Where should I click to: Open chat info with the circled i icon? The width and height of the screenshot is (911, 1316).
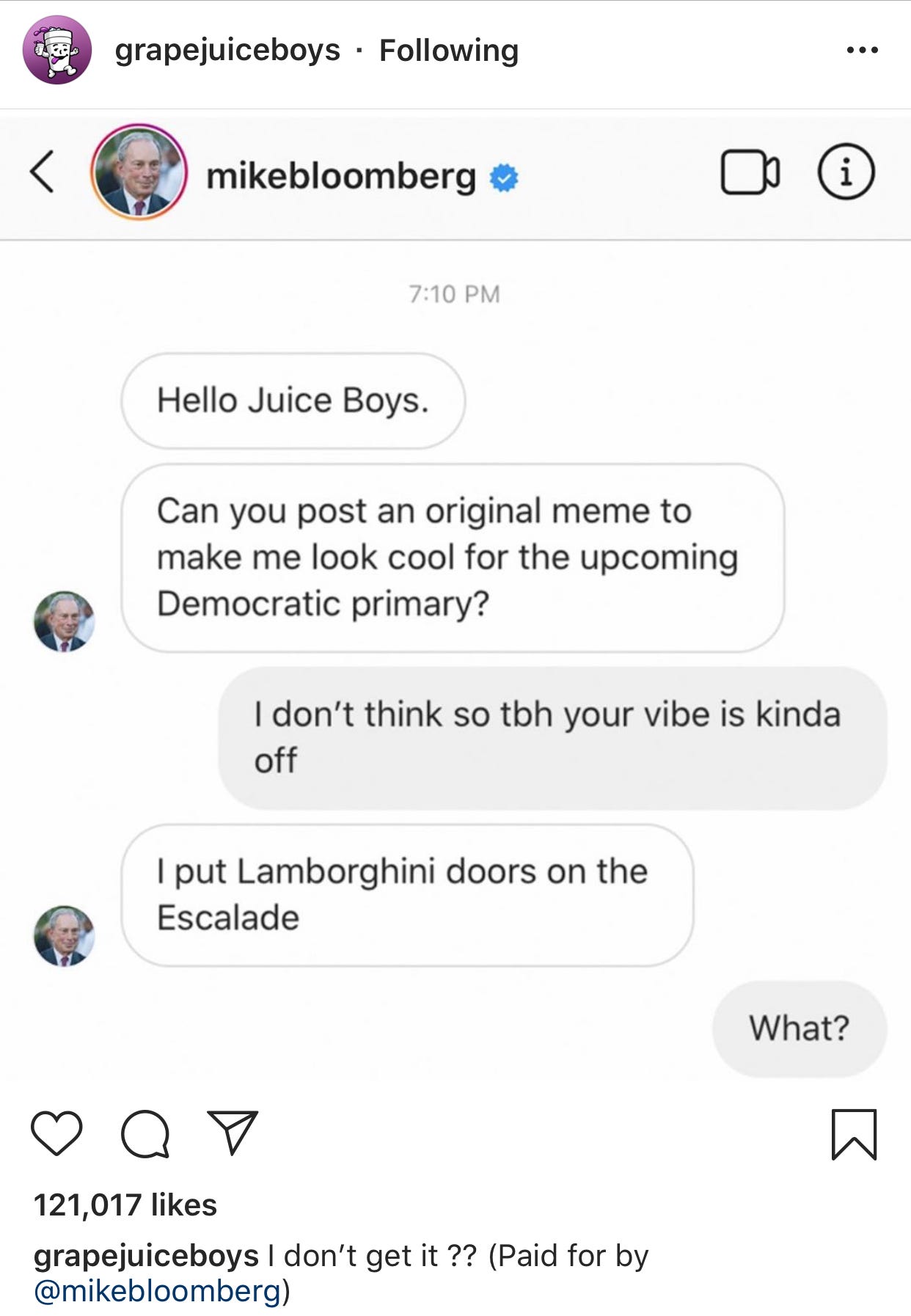846,172
